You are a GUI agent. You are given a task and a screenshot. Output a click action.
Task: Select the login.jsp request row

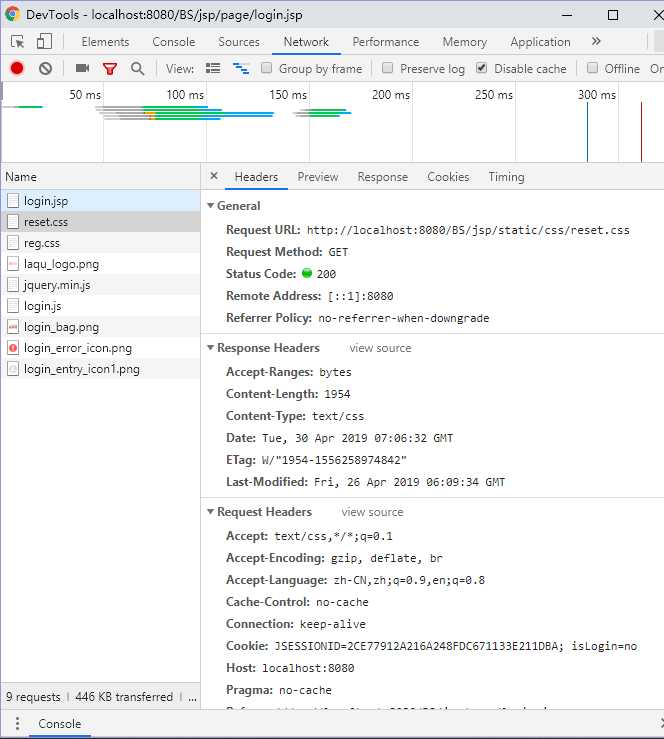tap(100, 201)
